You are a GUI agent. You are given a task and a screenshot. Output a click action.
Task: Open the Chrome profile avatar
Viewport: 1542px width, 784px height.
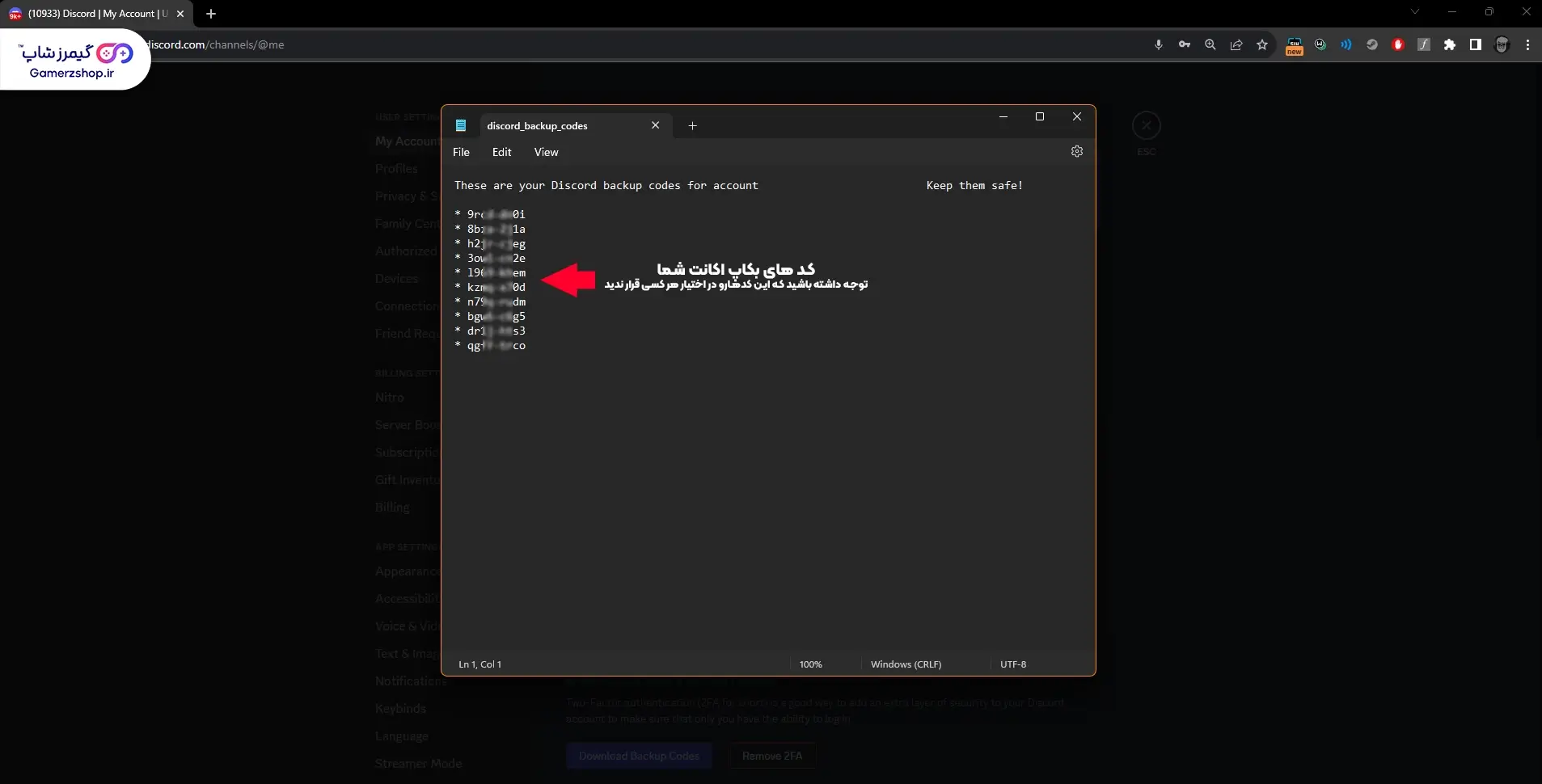pyautogui.click(x=1502, y=44)
